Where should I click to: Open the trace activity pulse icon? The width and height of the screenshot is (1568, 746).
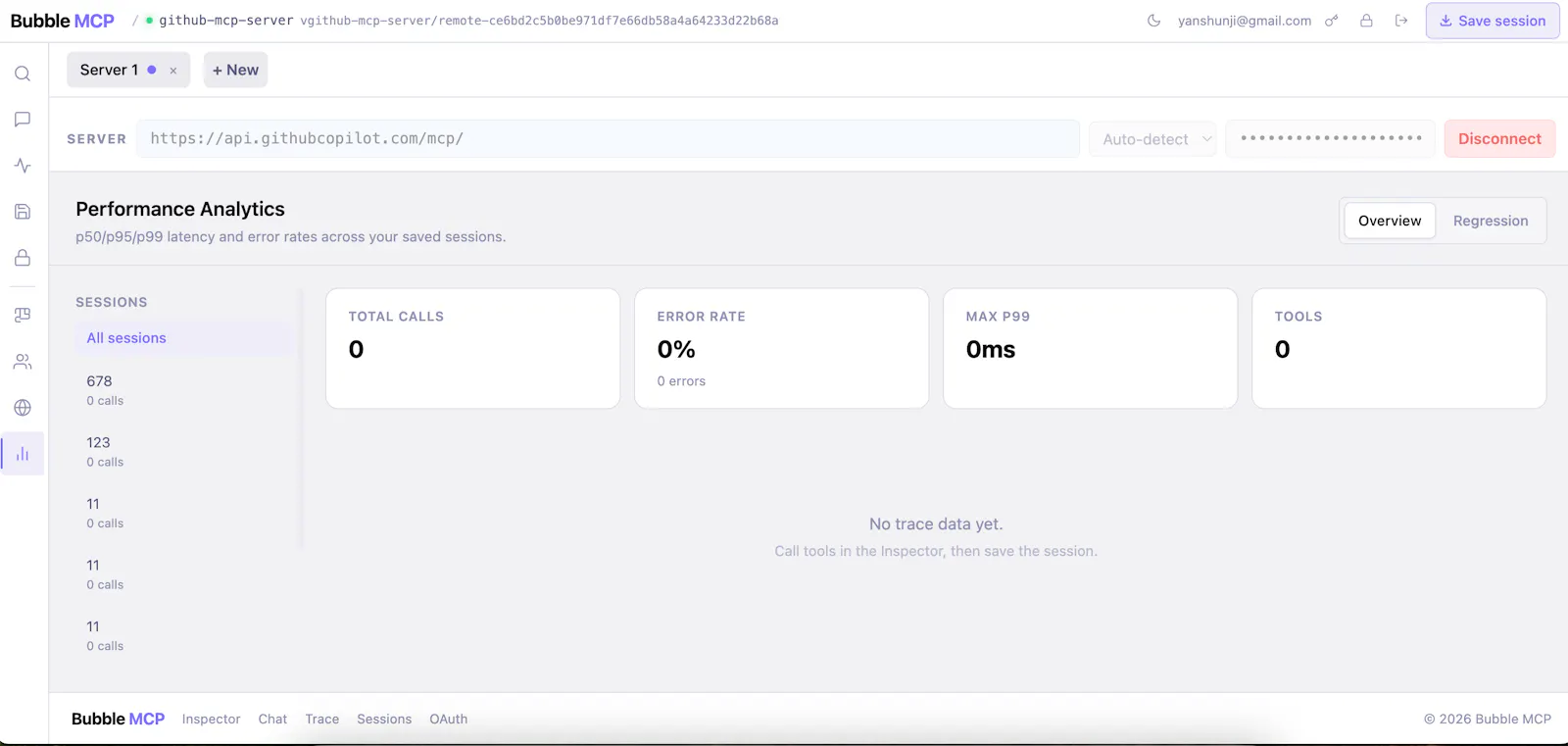(x=23, y=166)
